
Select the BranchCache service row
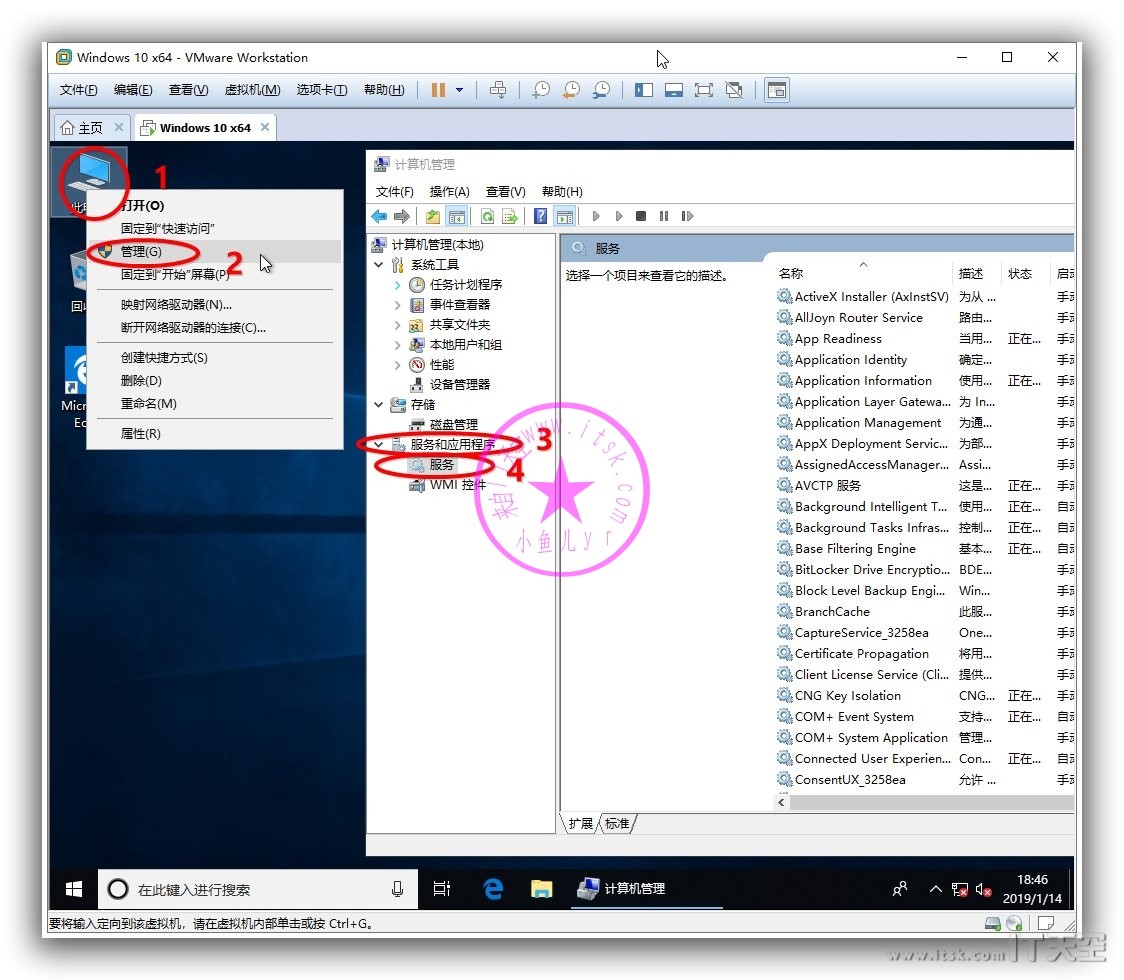coord(925,612)
